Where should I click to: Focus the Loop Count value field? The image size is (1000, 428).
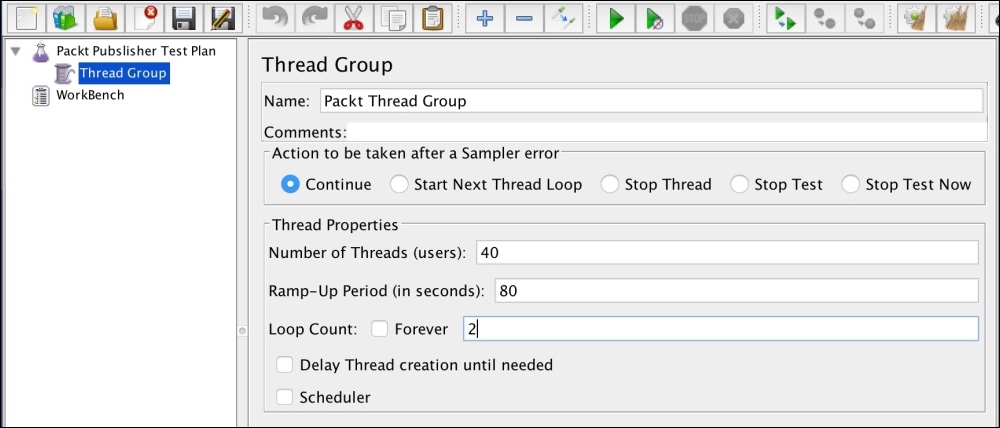[721, 329]
